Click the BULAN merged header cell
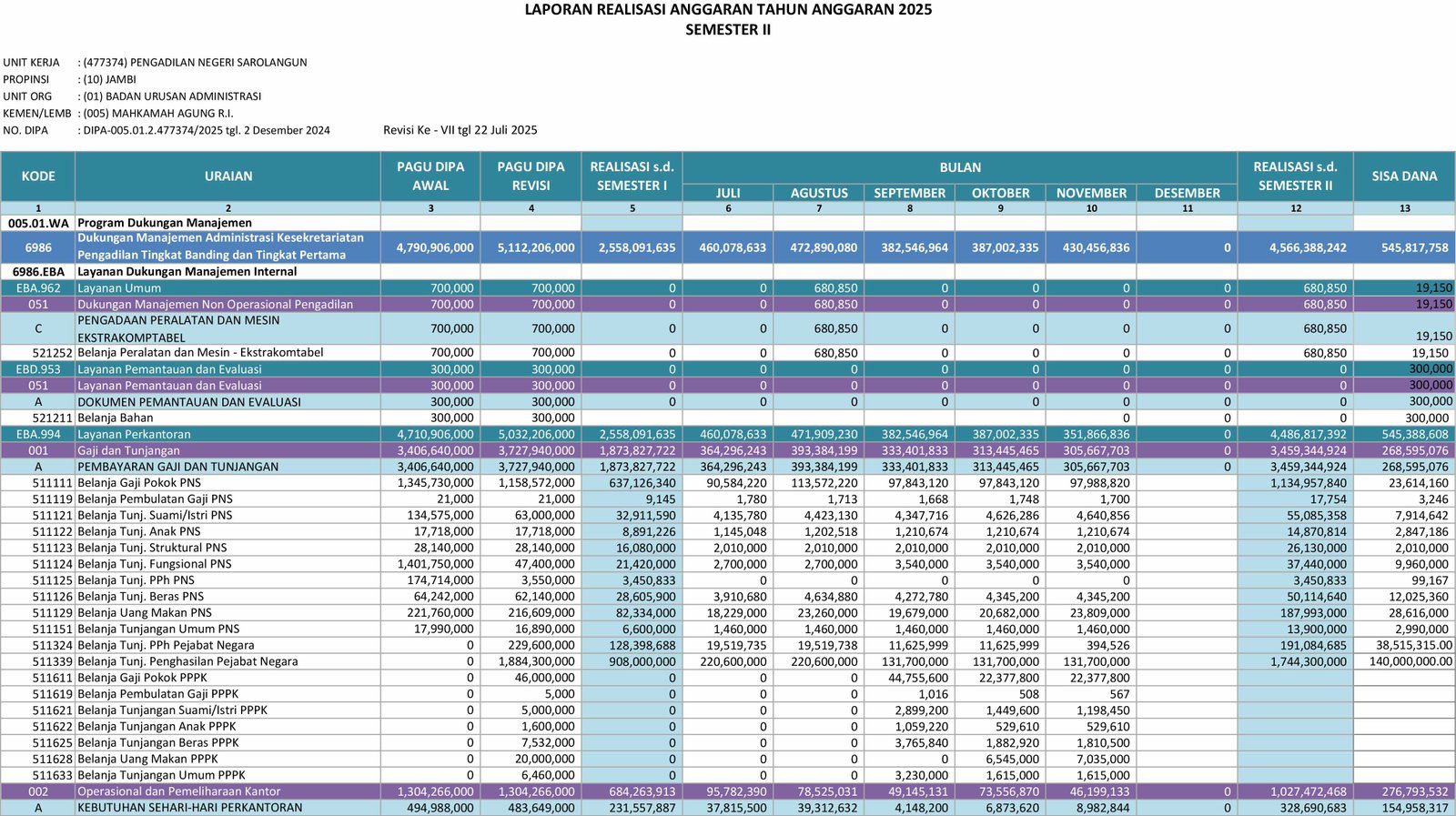 tap(960, 167)
